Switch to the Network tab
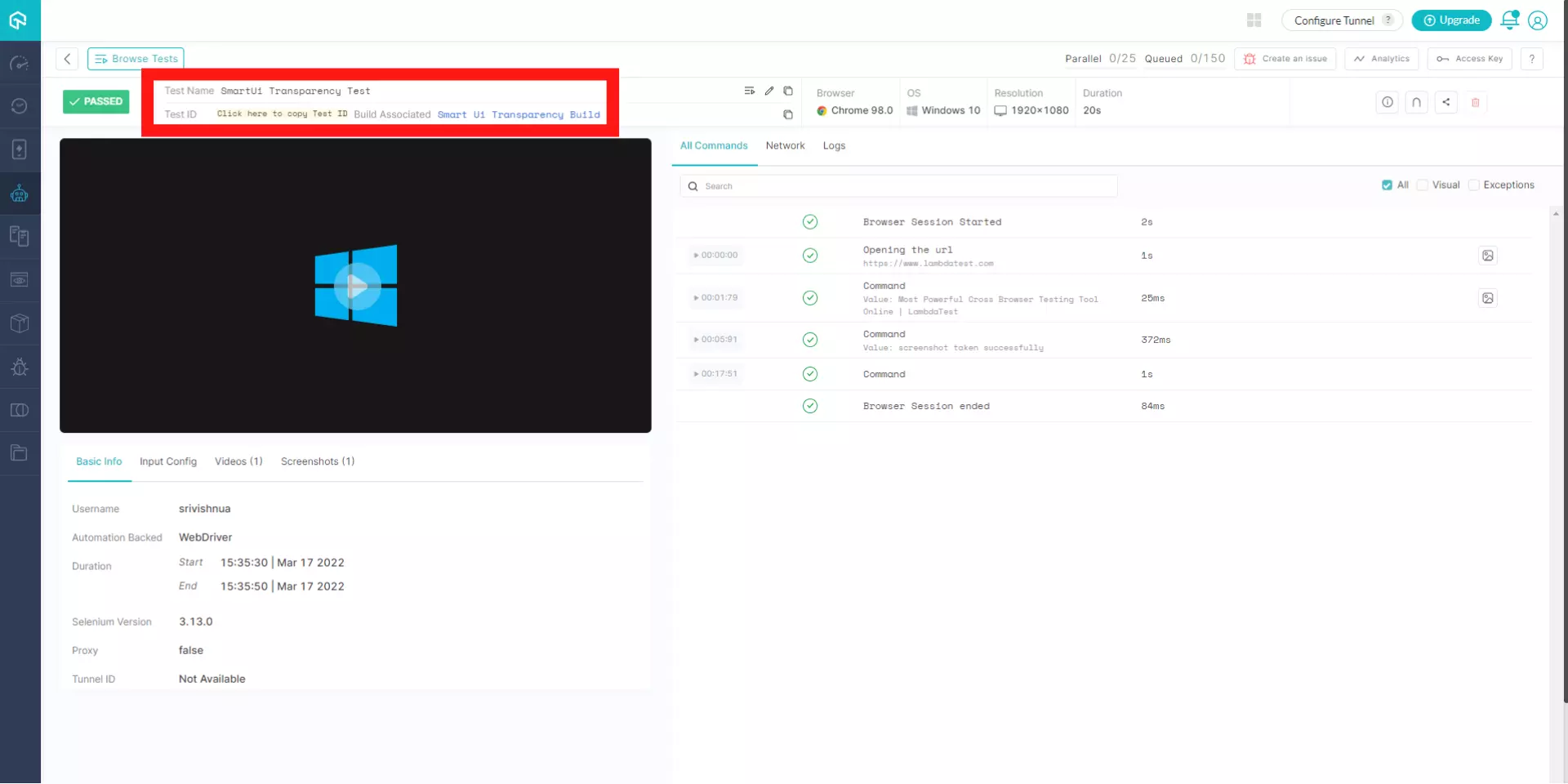 coord(785,146)
